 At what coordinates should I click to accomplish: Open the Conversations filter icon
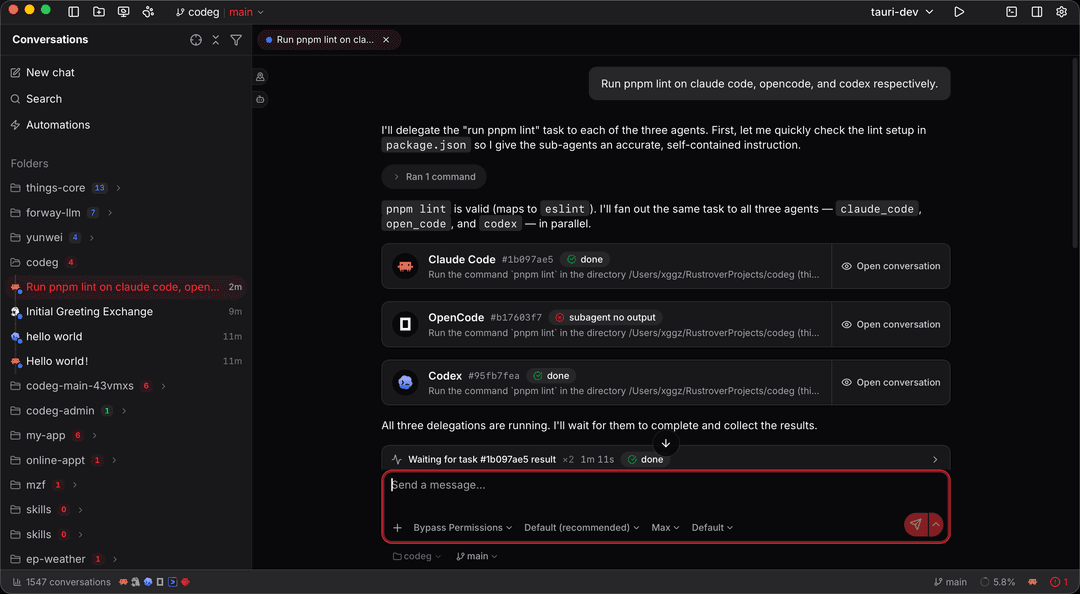coord(236,40)
